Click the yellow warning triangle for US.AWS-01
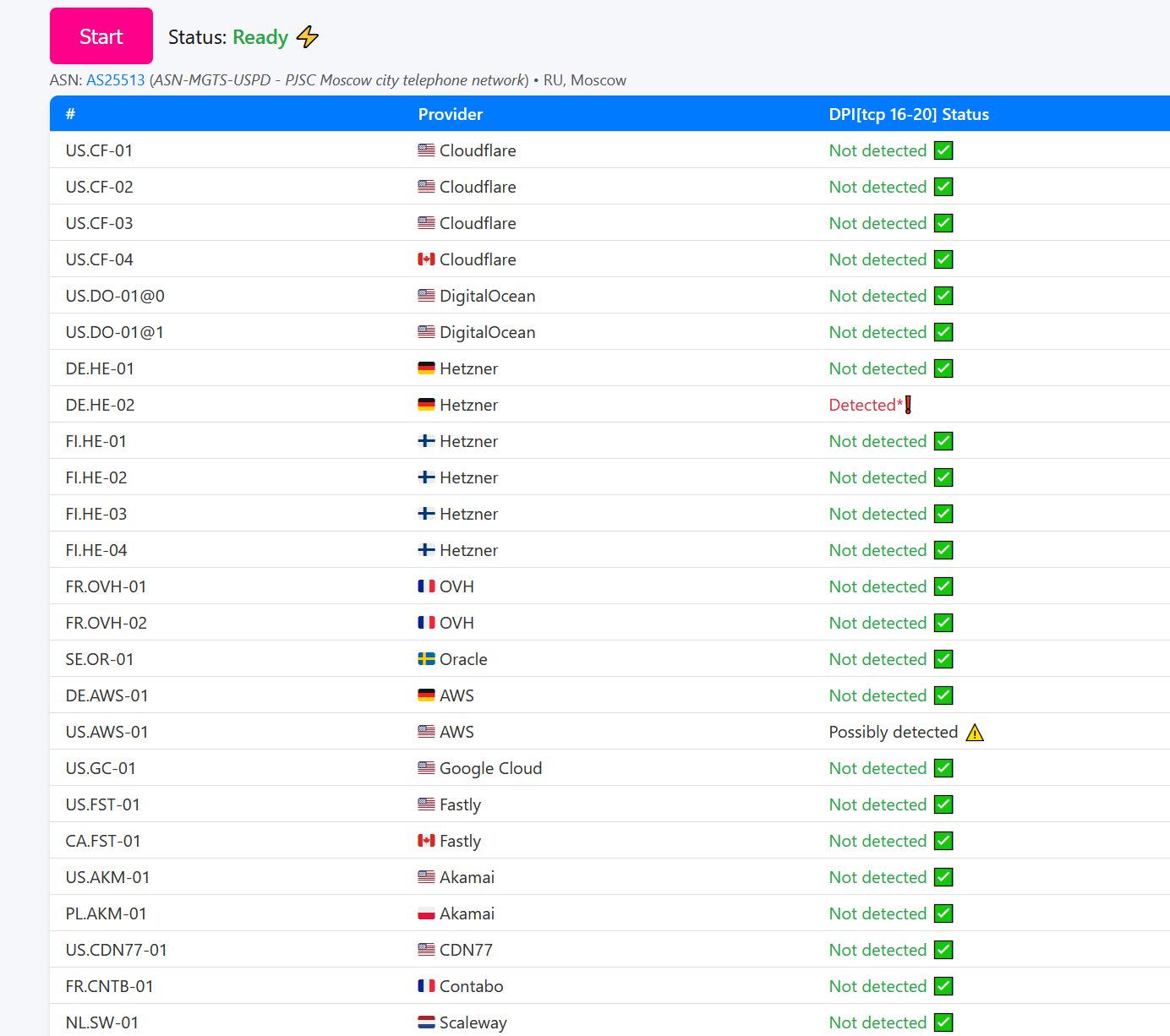1170x1036 pixels. 975,733
